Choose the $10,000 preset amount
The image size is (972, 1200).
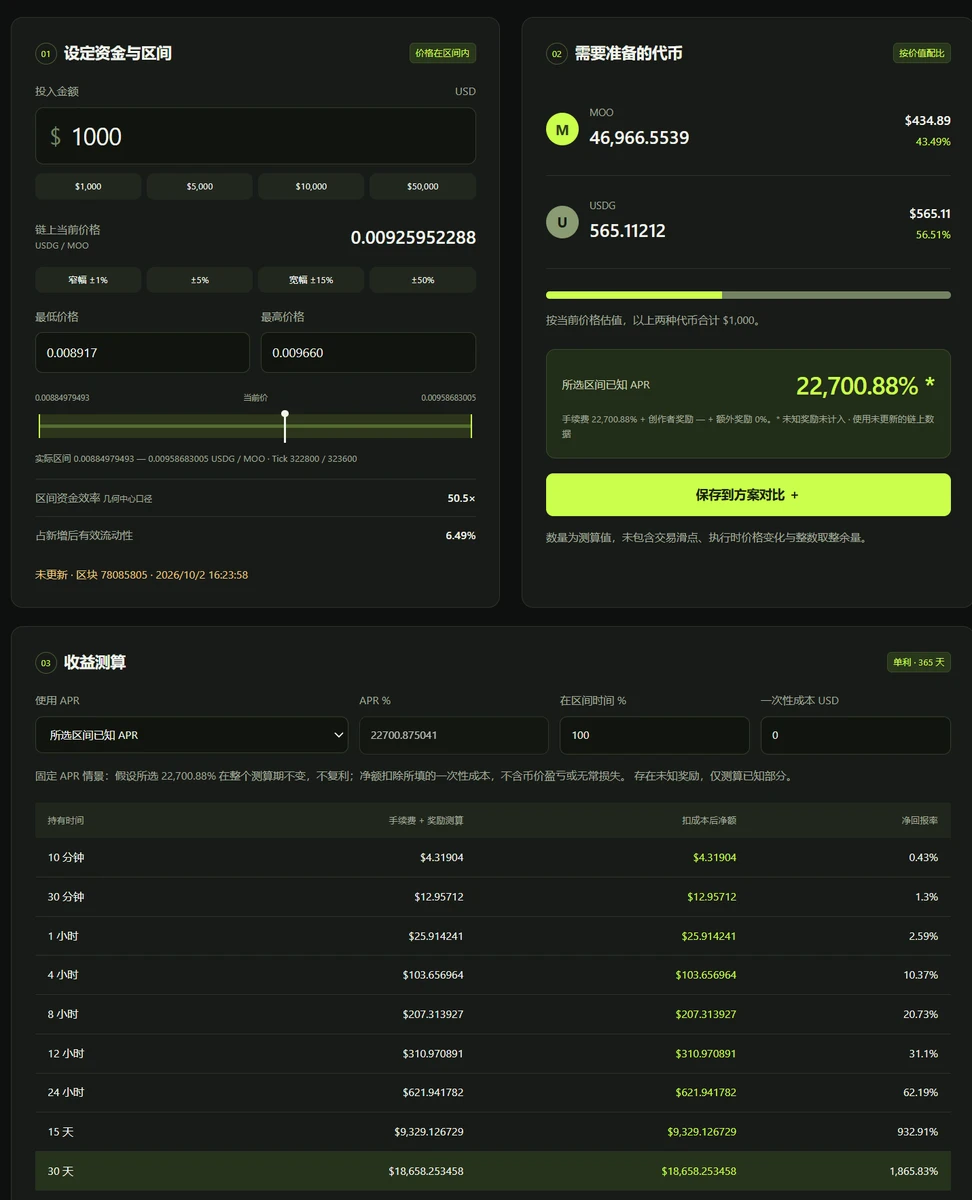[x=311, y=186]
